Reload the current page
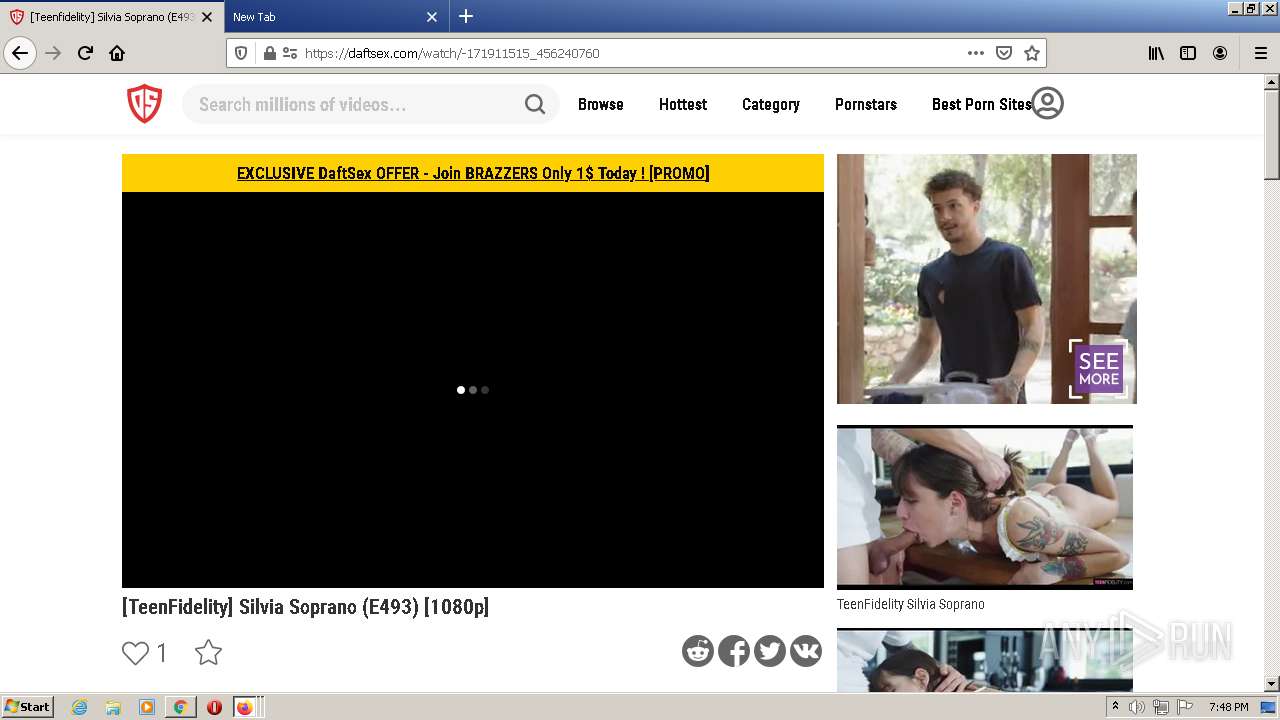 pos(85,53)
